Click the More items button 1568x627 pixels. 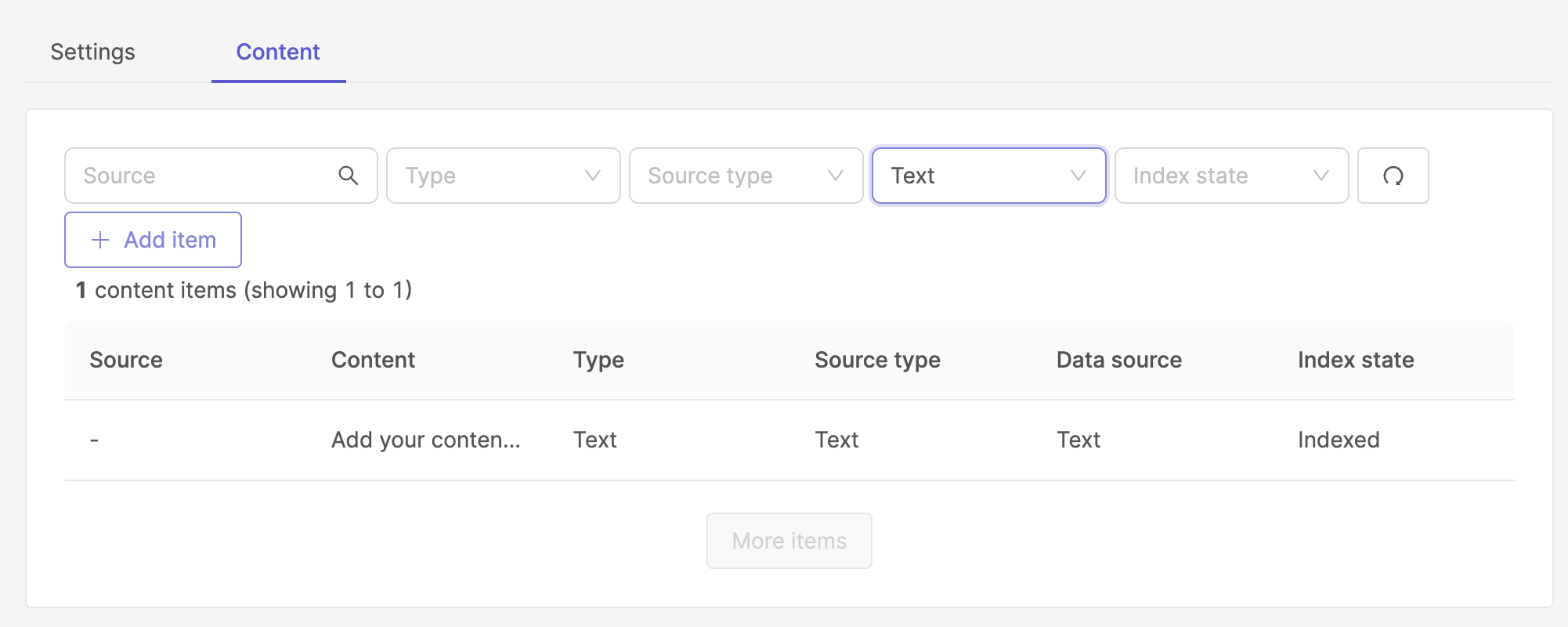tap(789, 541)
